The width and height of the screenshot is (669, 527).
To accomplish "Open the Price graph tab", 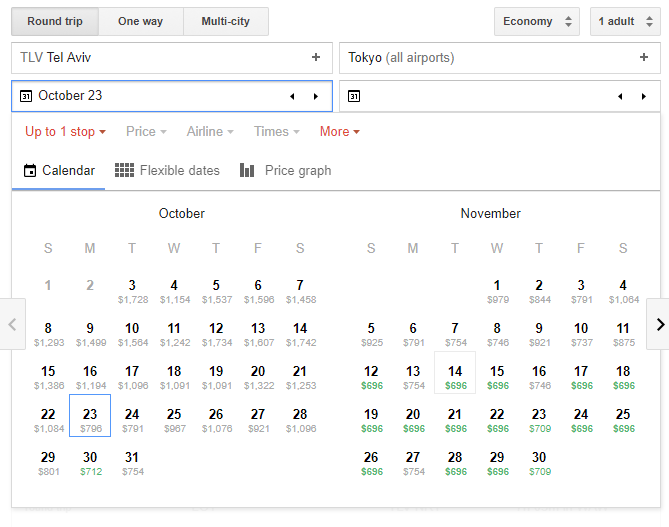I will (285, 171).
